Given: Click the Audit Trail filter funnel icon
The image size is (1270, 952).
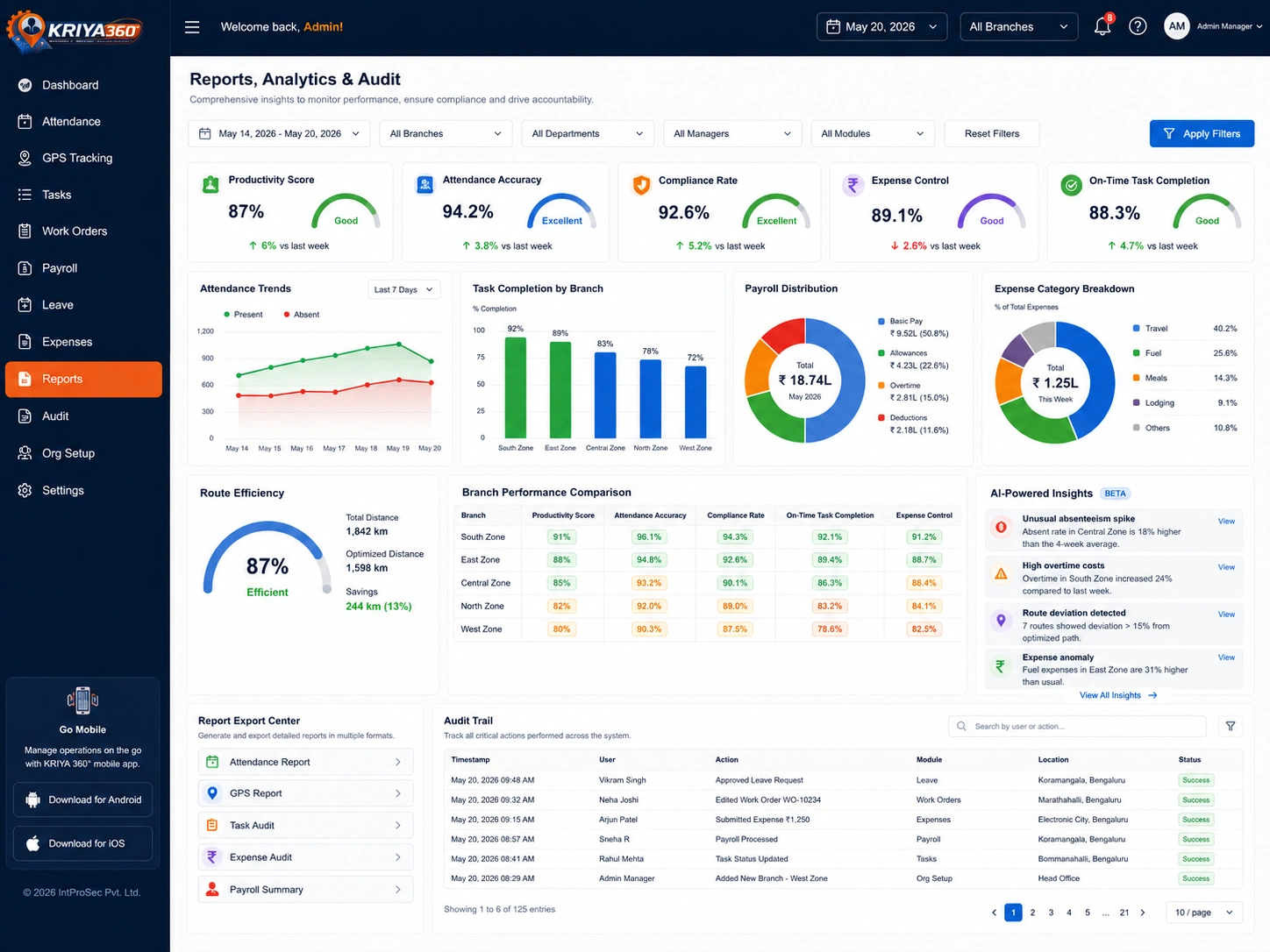Looking at the screenshot, I should click(1231, 726).
